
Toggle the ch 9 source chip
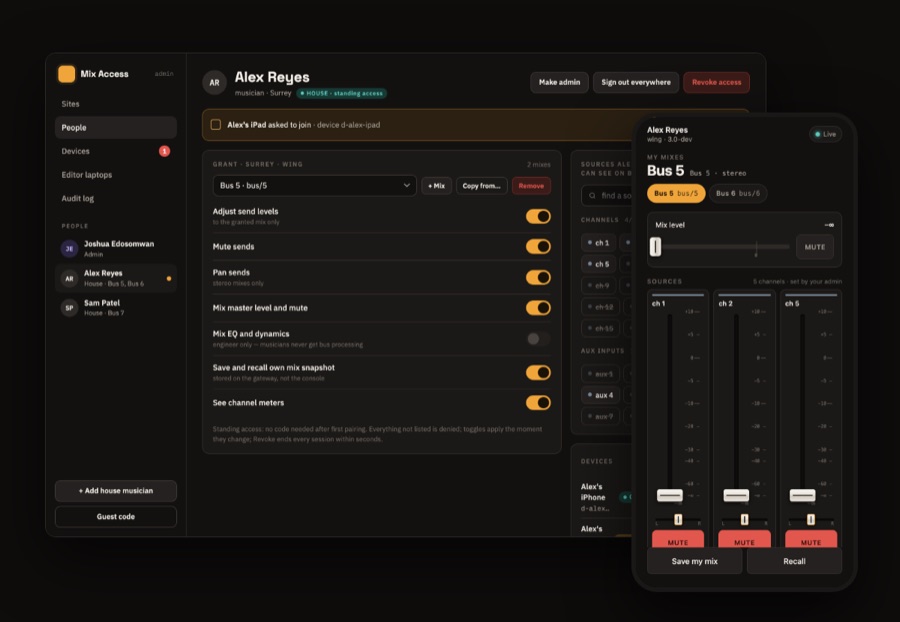pyautogui.click(x=598, y=285)
